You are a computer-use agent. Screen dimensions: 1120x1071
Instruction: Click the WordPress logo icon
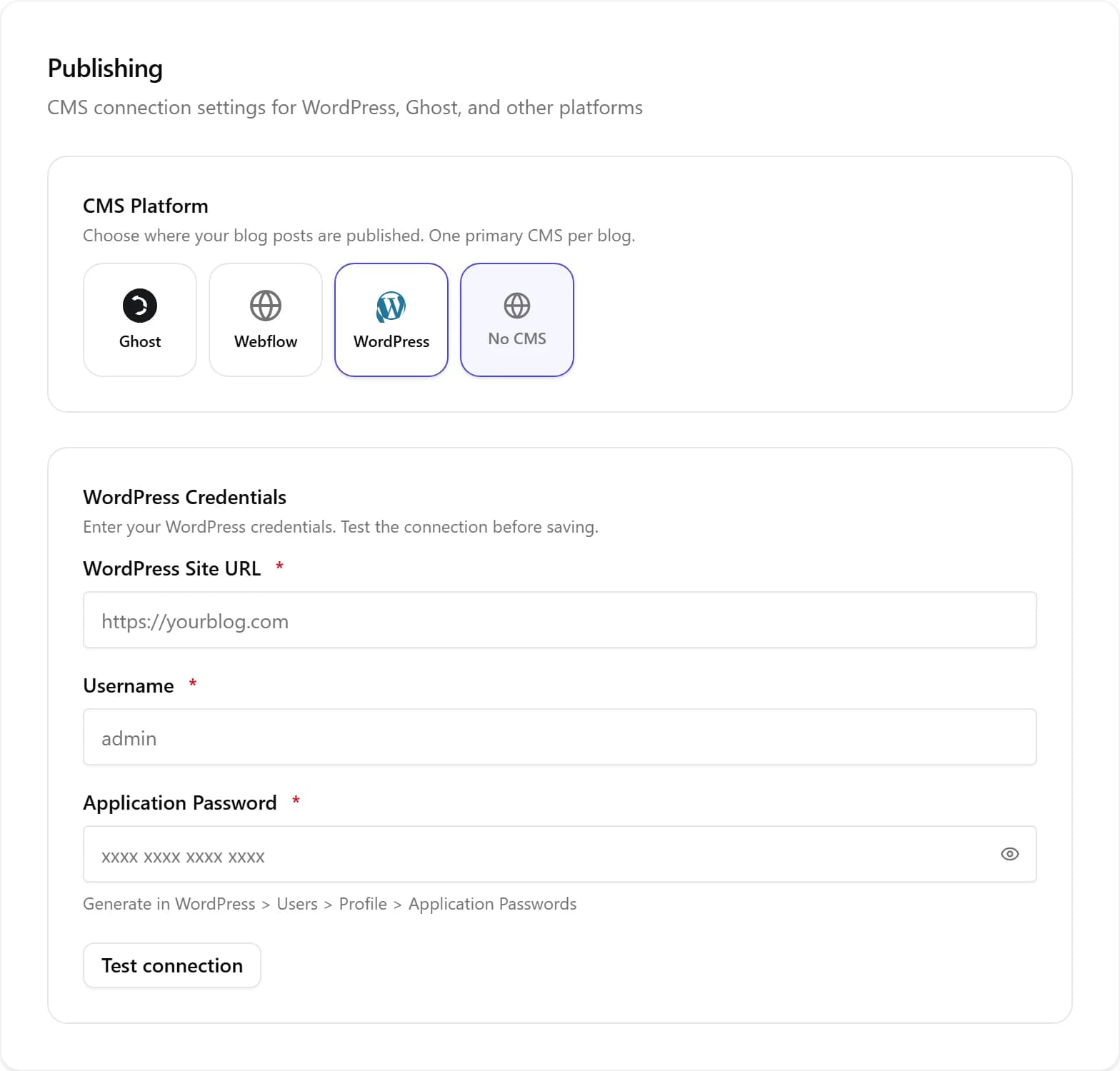391,306
